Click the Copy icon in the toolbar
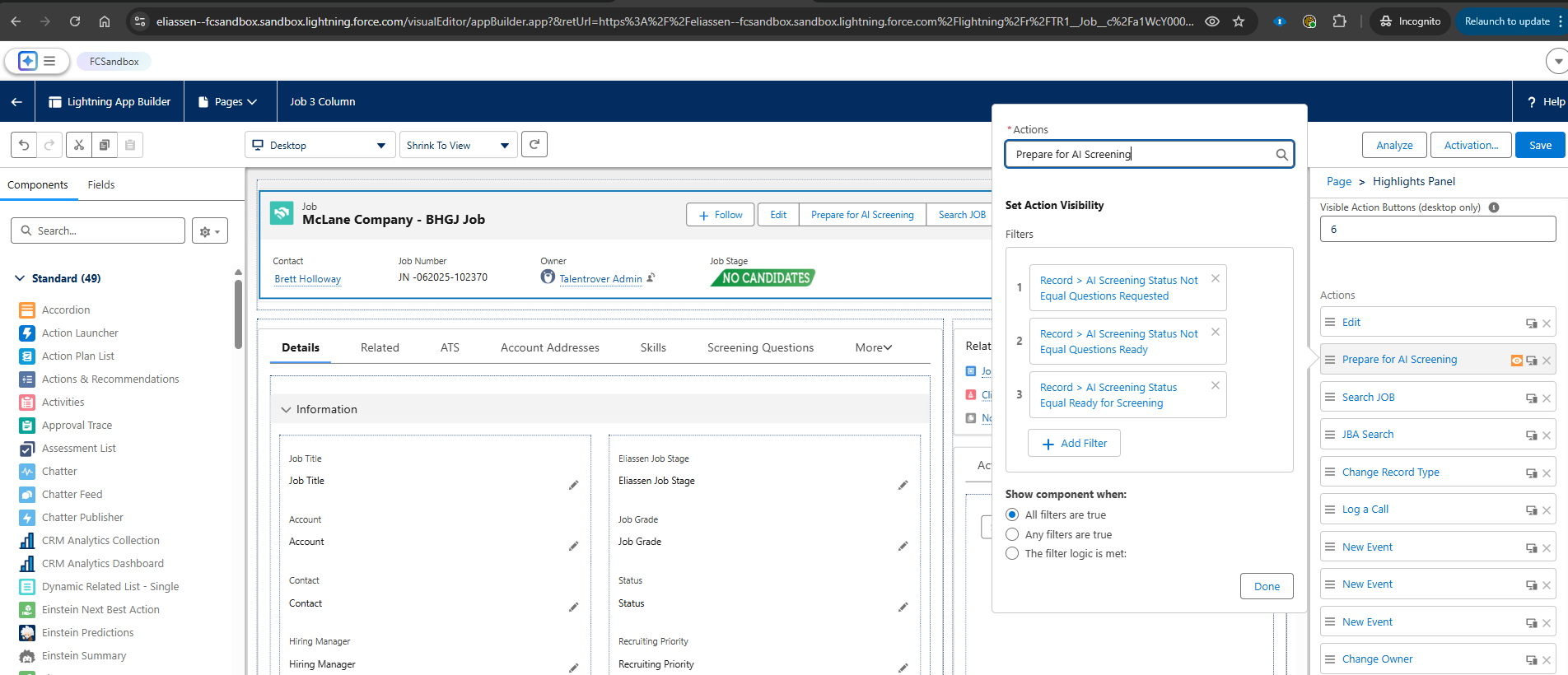Image resolution: width=1568 pixels, height=675 pixels. click(x=105, y=145)
